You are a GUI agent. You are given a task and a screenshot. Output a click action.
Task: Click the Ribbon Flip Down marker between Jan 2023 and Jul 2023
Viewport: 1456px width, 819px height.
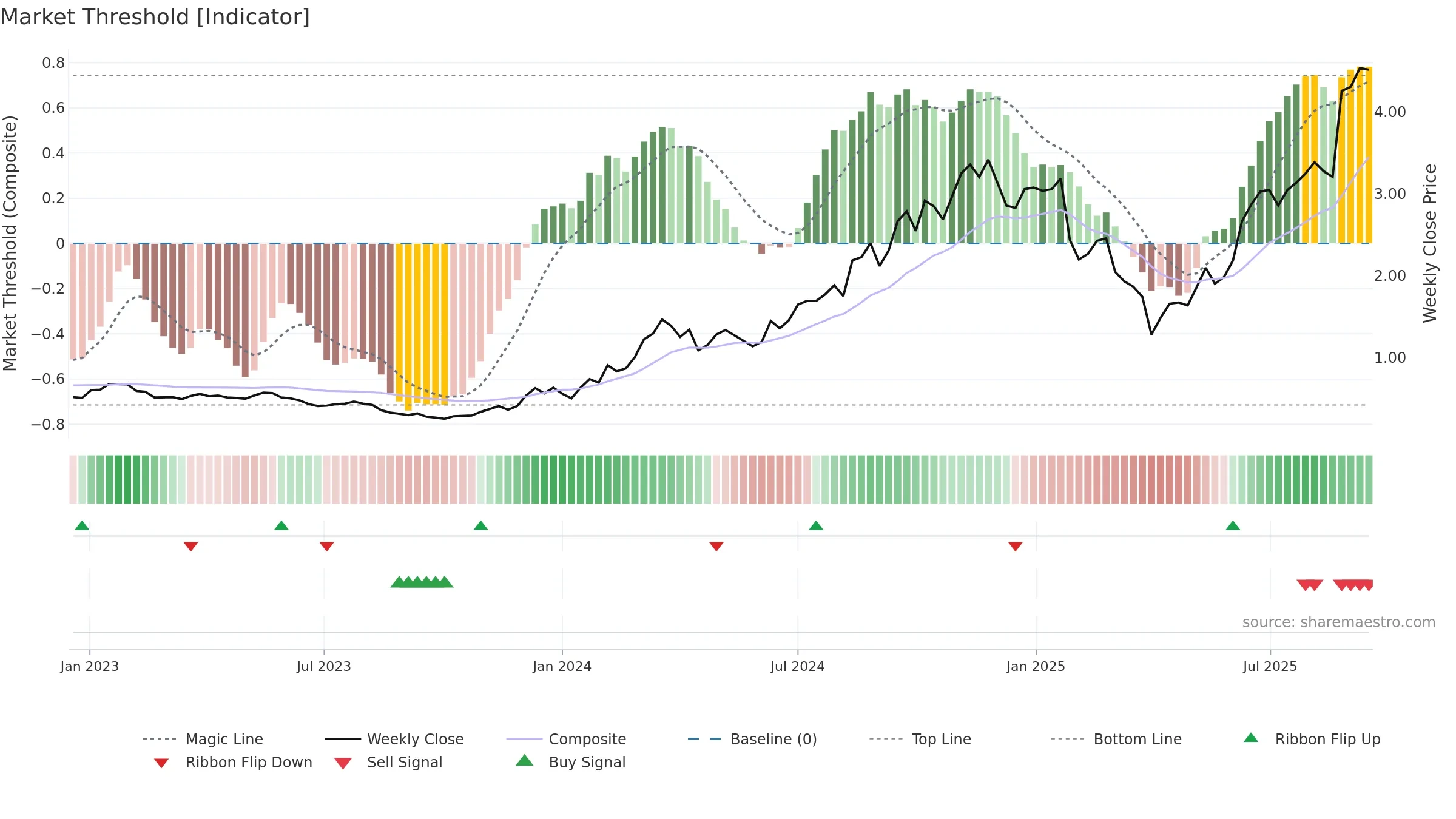click(190, 547)
